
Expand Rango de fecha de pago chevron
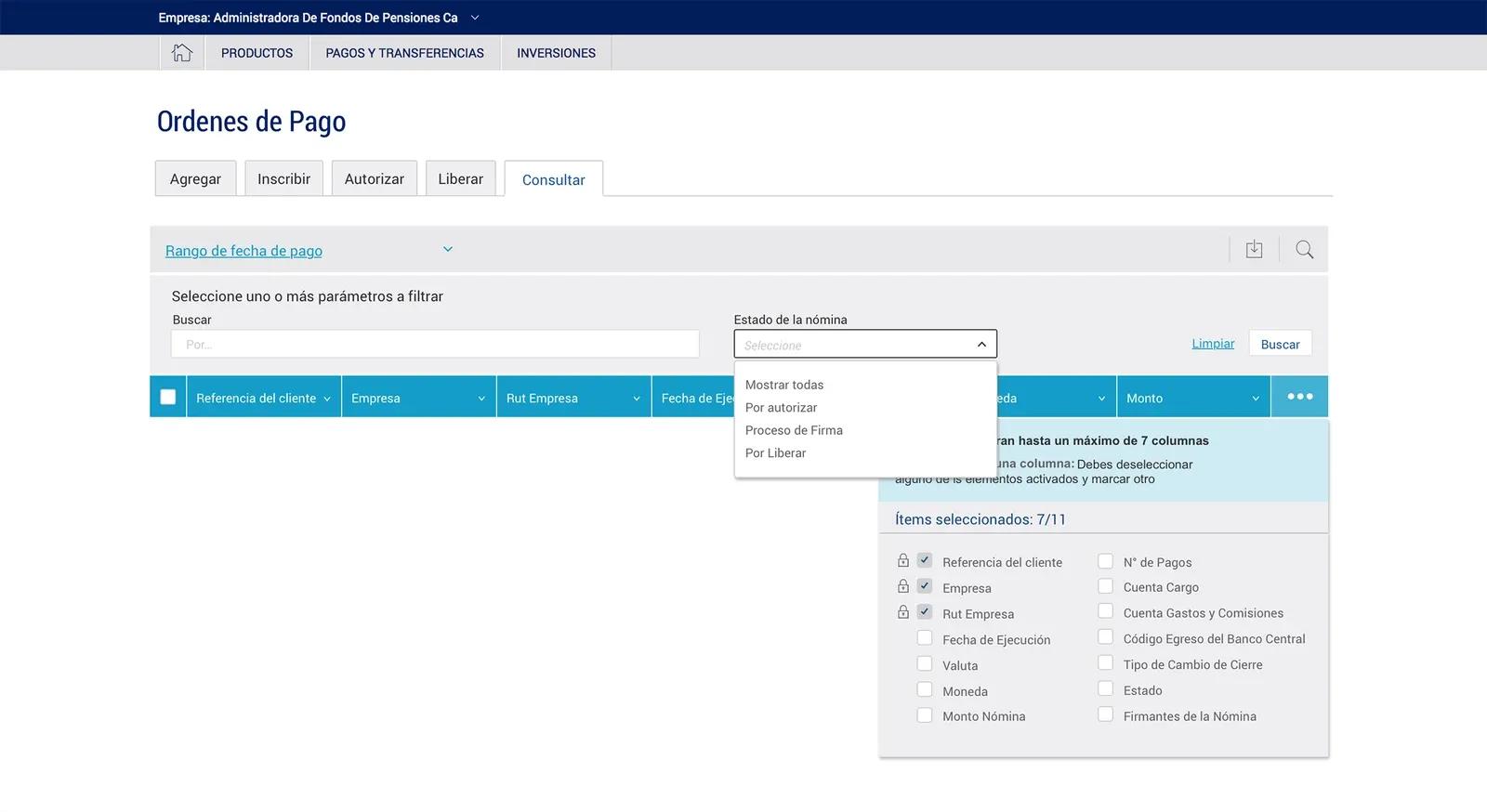pyautogui.click(x=448, y=249)
